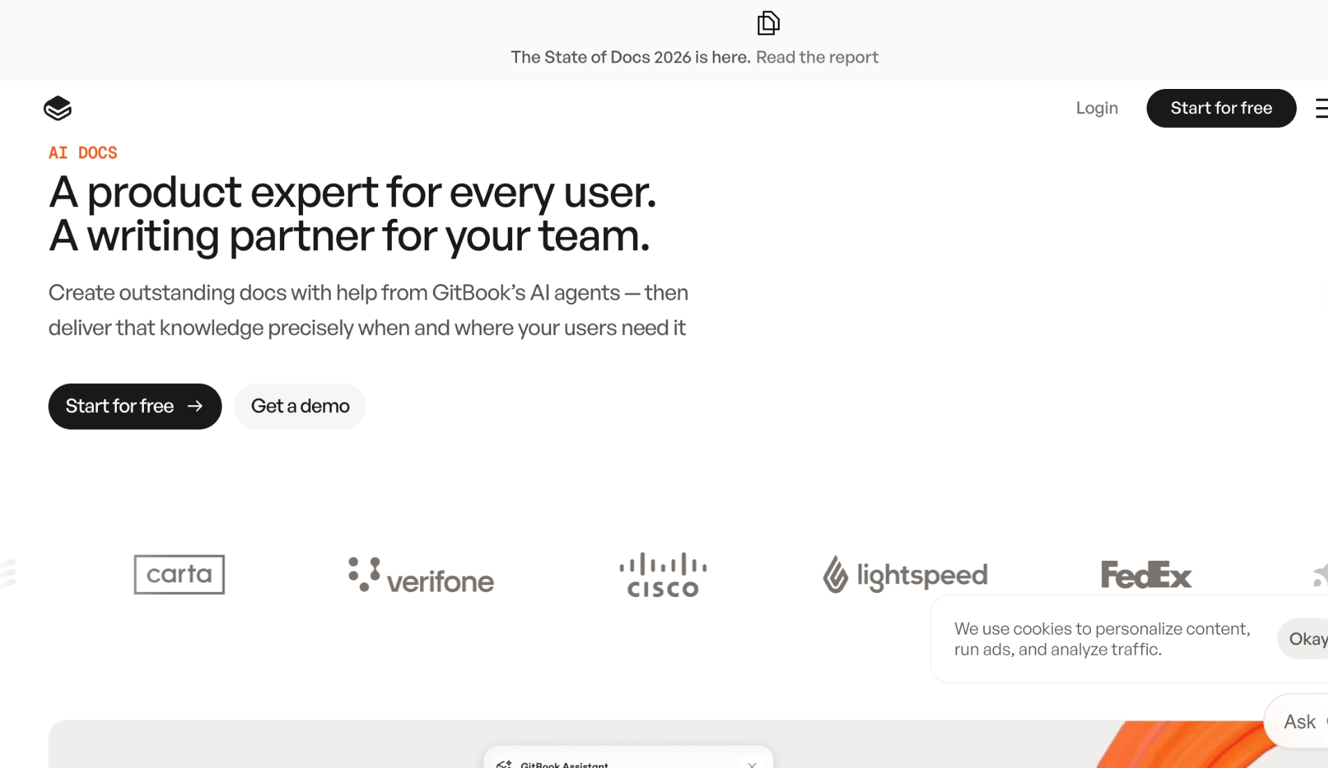Click the Cisco logo
This screenshot has height=768, width=1328.
(663, 574)
